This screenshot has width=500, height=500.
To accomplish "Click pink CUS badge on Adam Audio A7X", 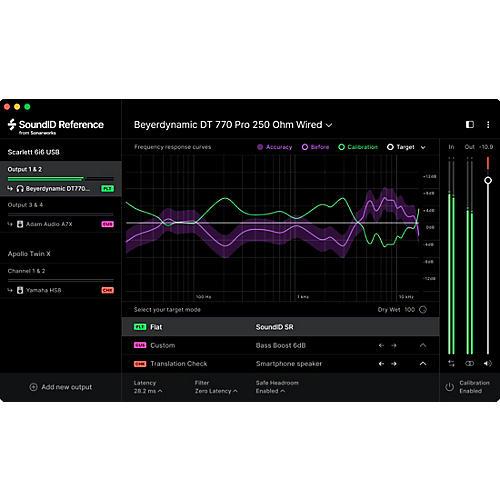I will coord(107,224).
